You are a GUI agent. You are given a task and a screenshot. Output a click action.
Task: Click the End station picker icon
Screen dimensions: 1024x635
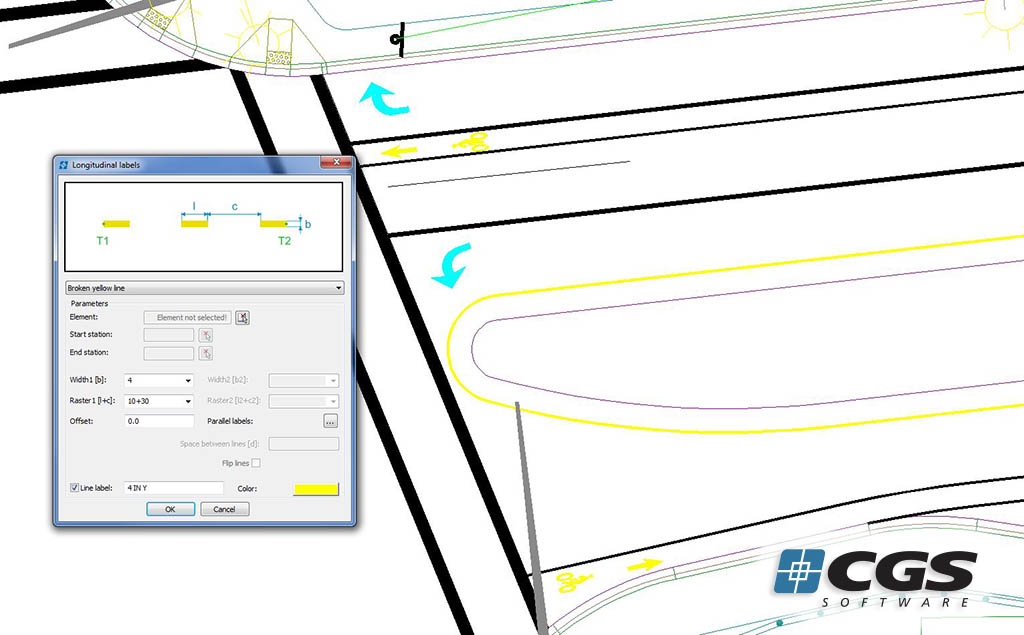[x=206, y=353]
